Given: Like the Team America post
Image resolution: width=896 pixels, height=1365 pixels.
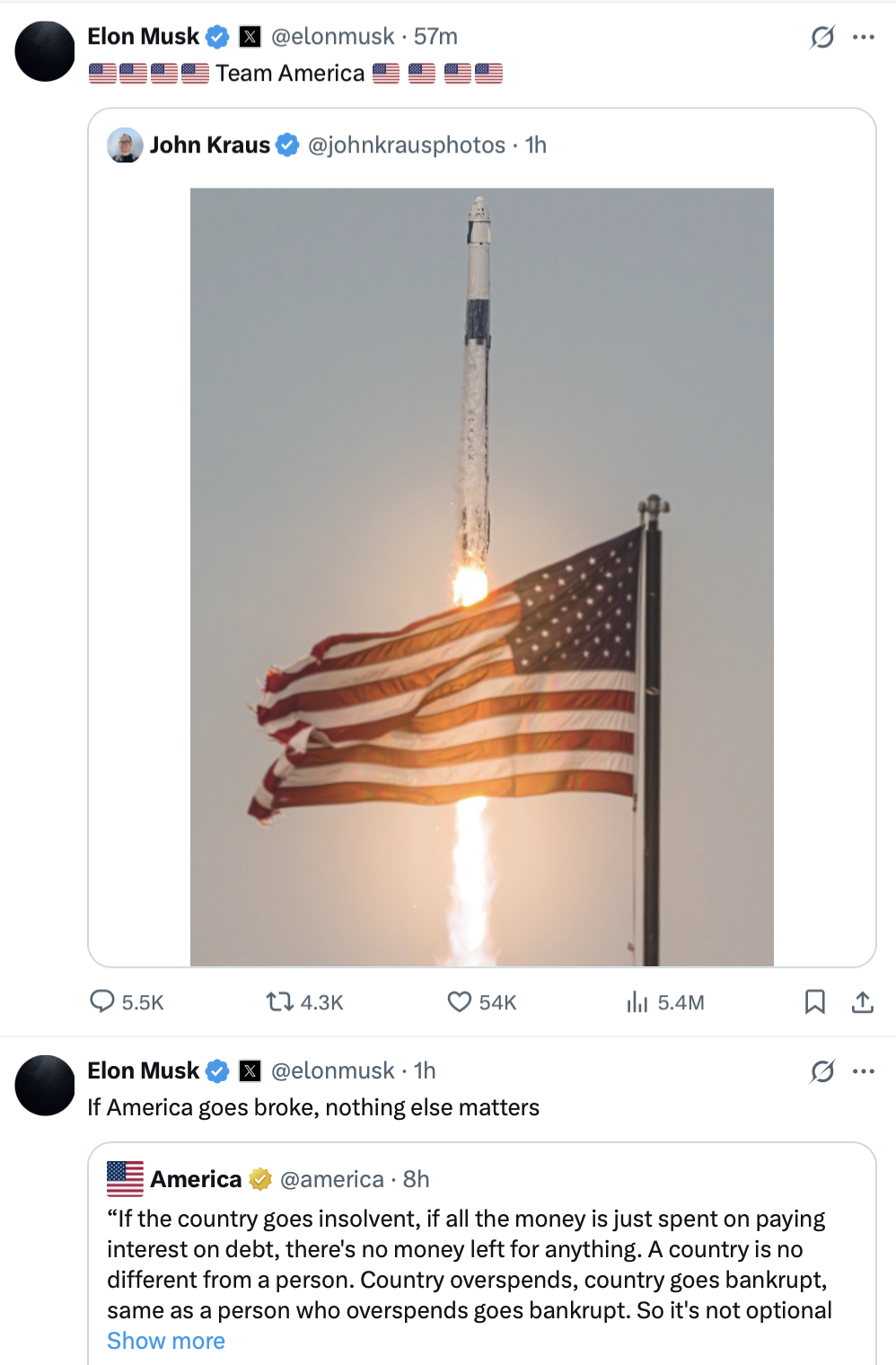Looking at the screenshot, I should coord(459,1001).
